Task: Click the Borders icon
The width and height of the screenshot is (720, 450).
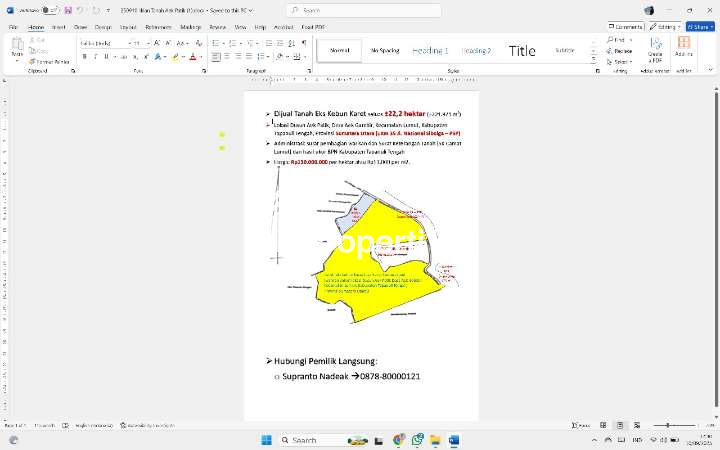Action: point(297,56)
